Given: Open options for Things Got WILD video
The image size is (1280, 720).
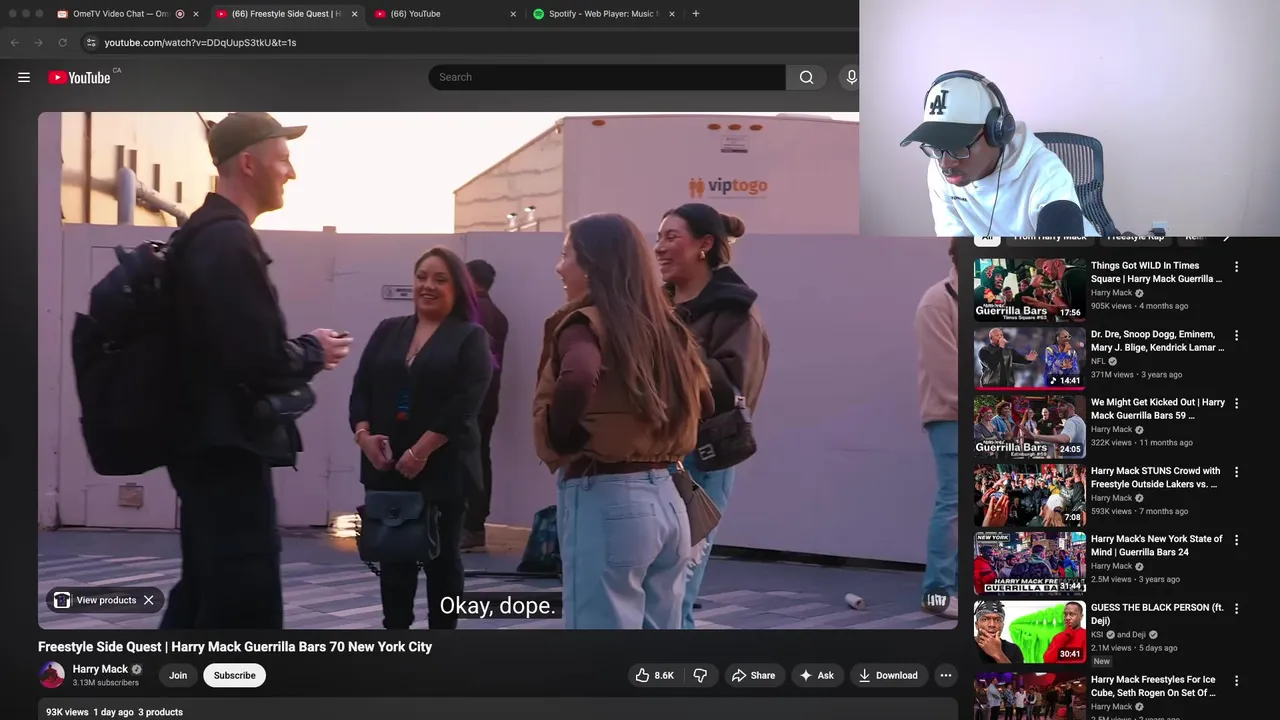Looking at the screenshot, I should [1236, 267].
